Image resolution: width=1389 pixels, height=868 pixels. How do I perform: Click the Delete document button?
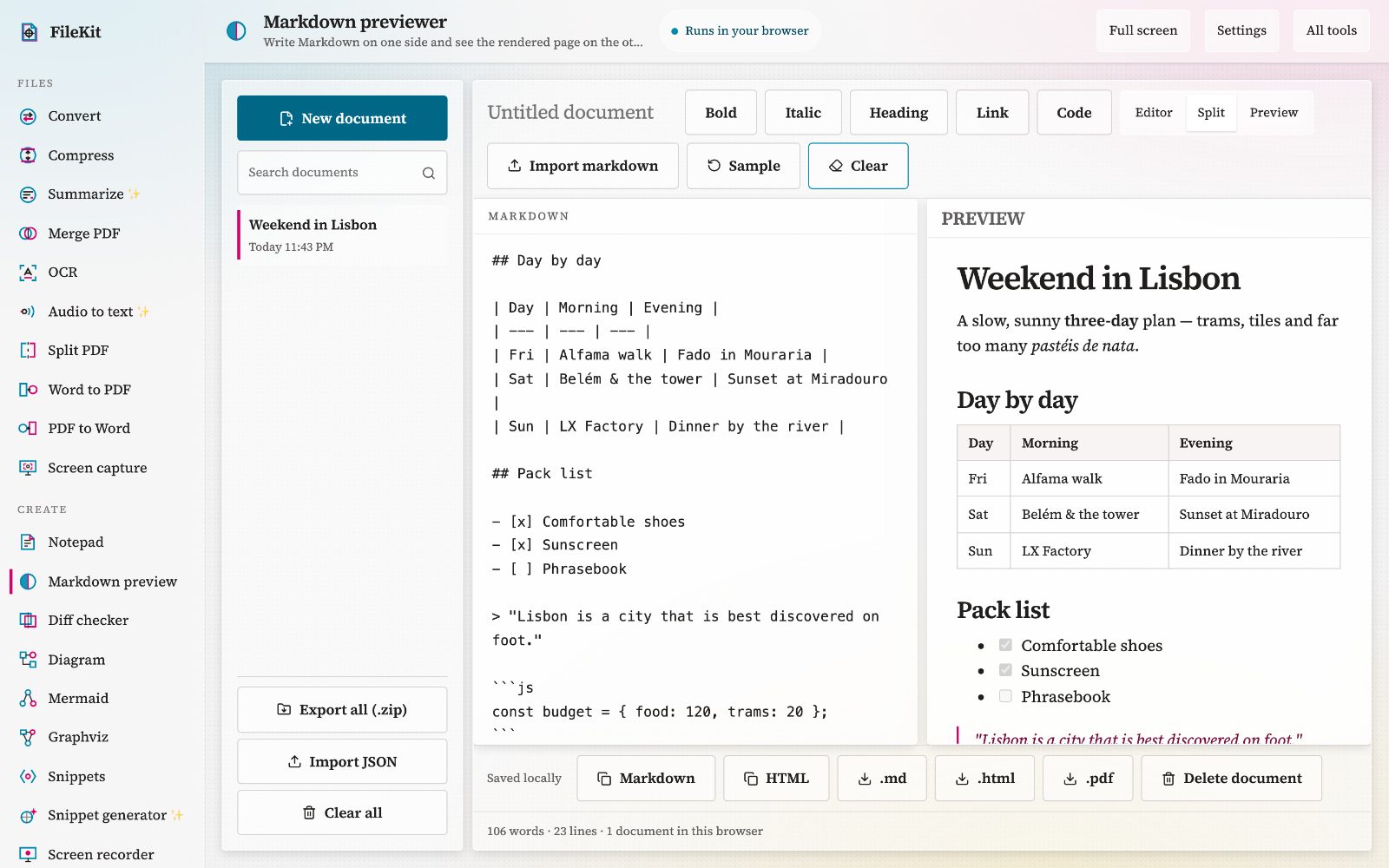pyautogui.click(x=1231, y=779)
